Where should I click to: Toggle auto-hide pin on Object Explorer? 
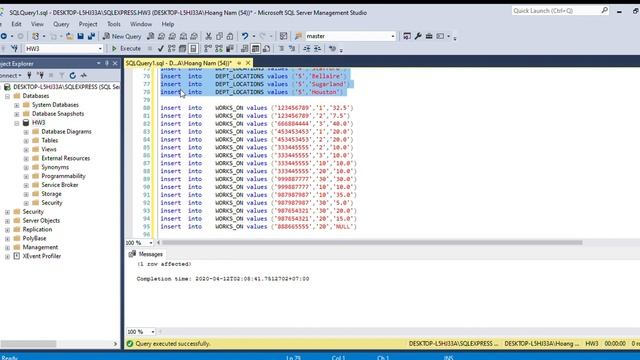click(x=107, y=63)
